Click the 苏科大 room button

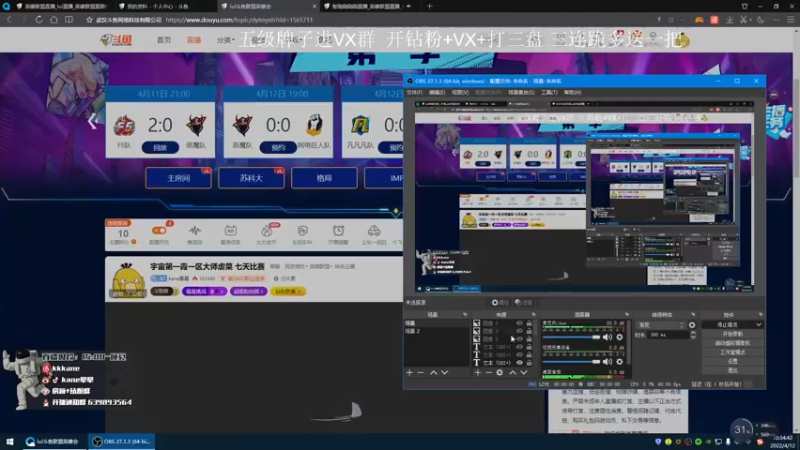(x=251, y=178)
